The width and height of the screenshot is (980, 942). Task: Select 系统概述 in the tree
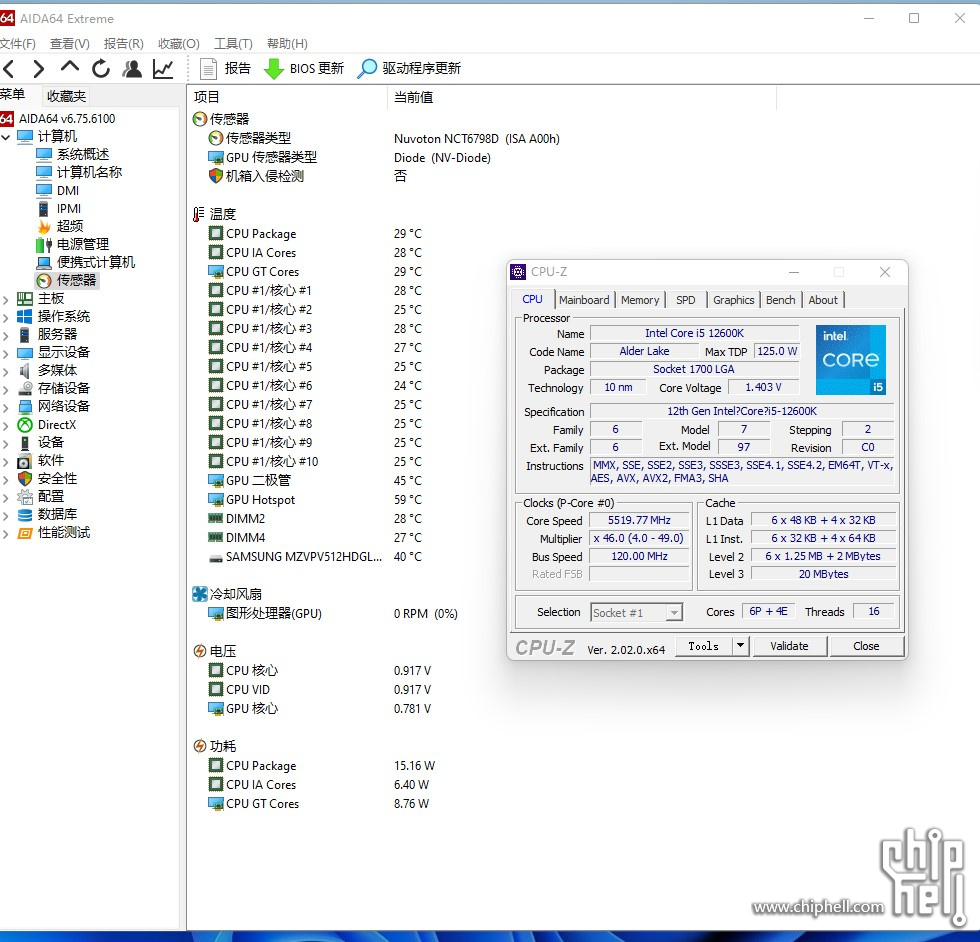point(82,154)
